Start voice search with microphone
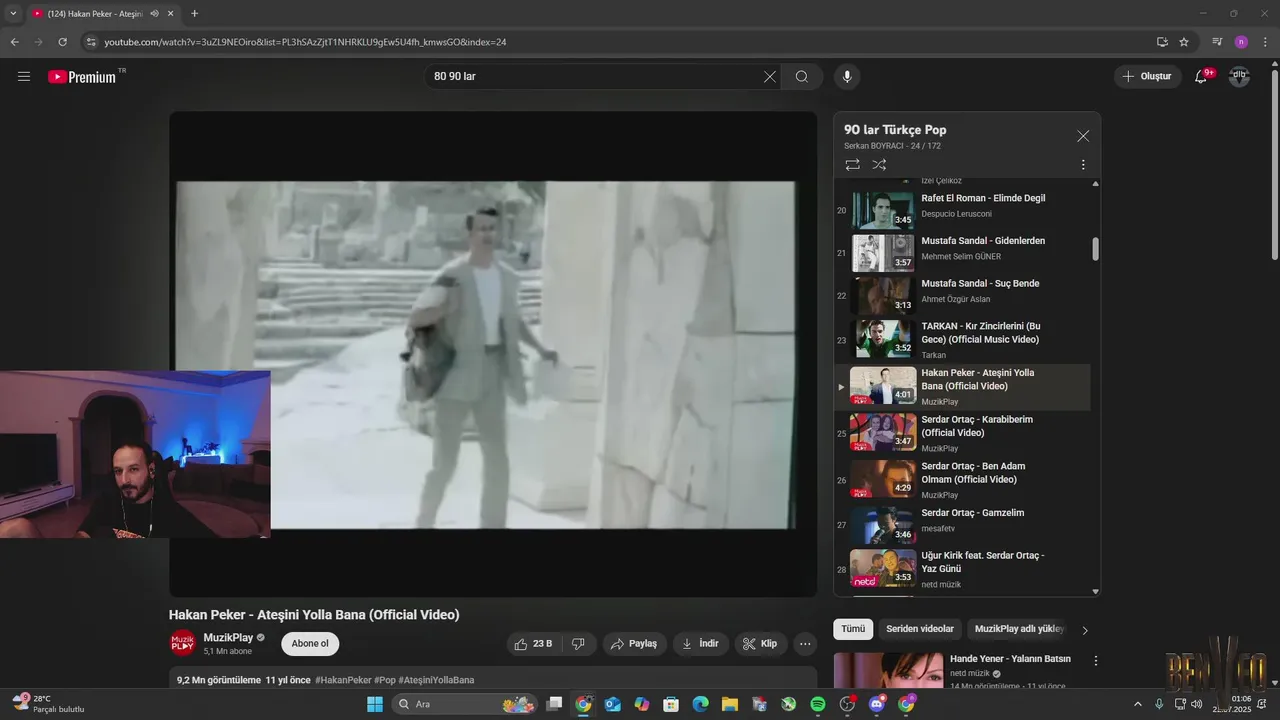 (x=847, y=76)
